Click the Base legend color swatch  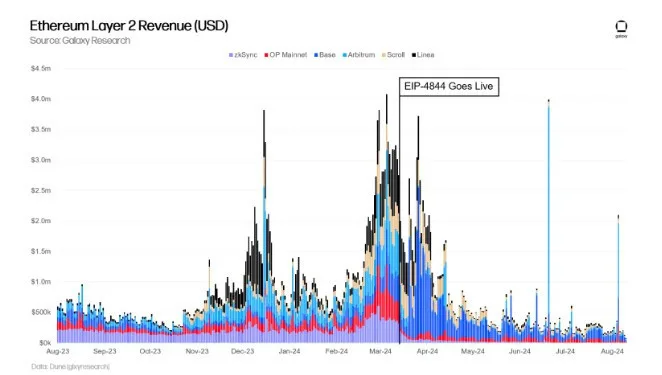[x=316, y=55]
